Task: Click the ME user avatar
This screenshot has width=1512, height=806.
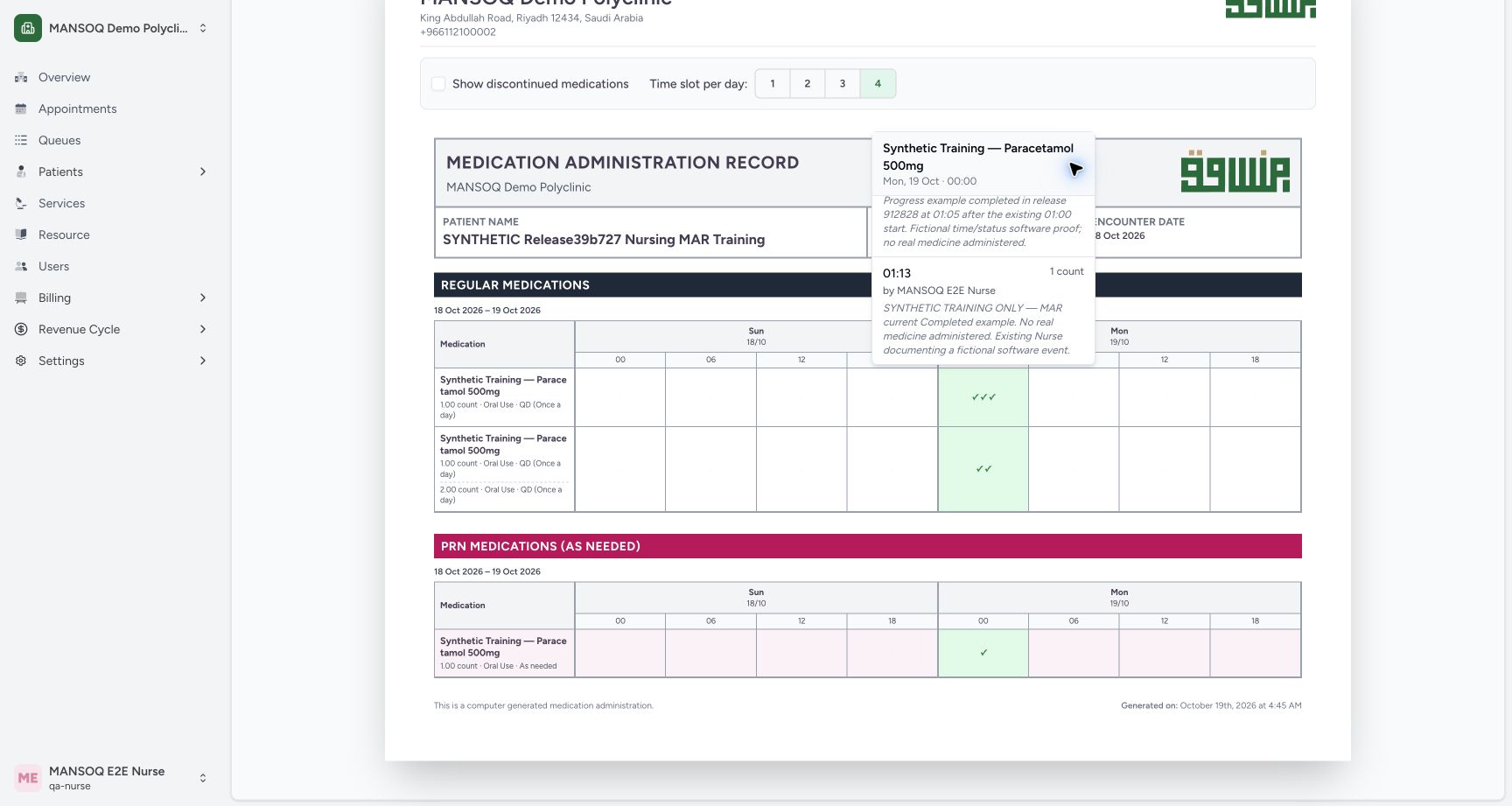Action: (28, 778)
